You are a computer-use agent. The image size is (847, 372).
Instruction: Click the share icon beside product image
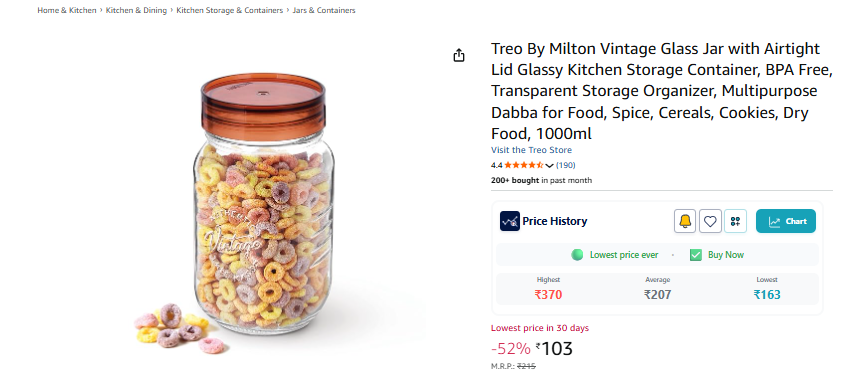(459, 55)
